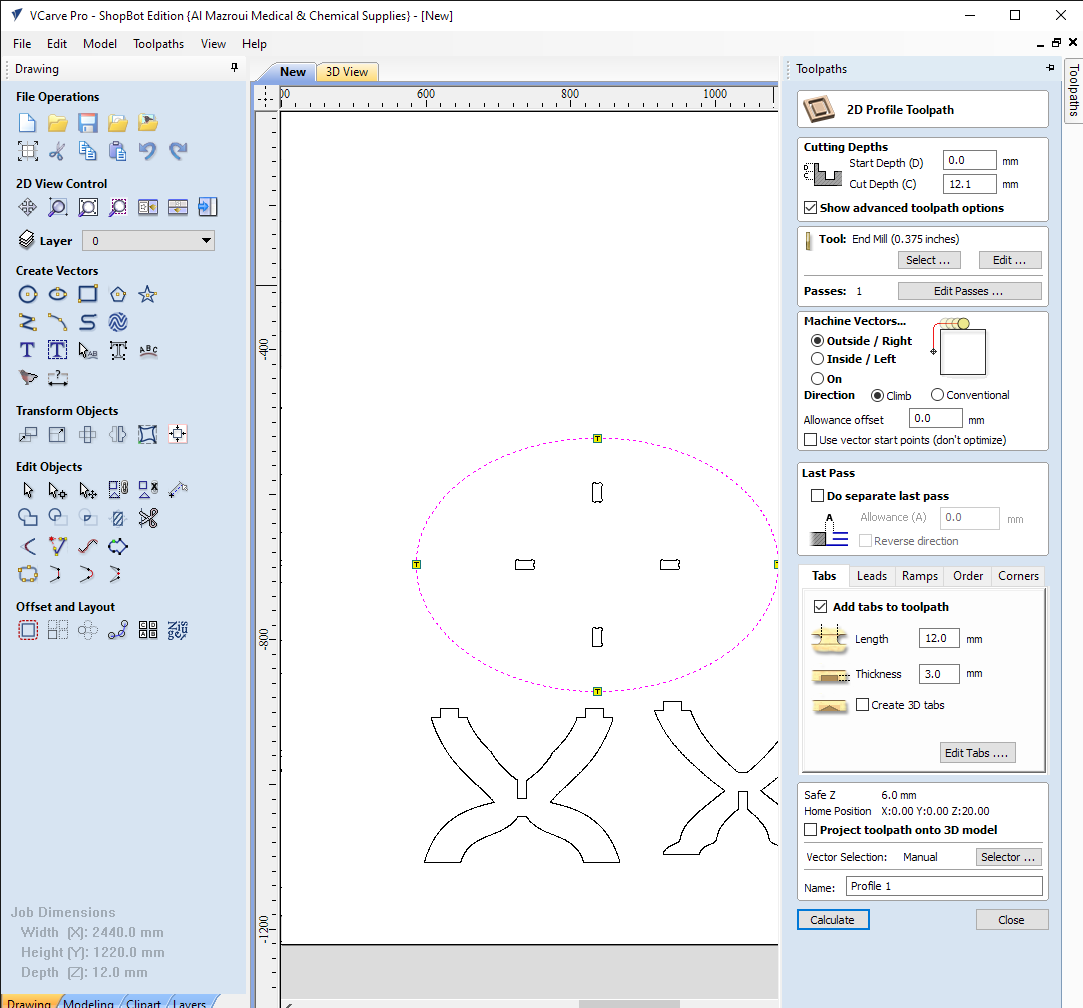Select the Draw Polygon tool

click(118, 294)
